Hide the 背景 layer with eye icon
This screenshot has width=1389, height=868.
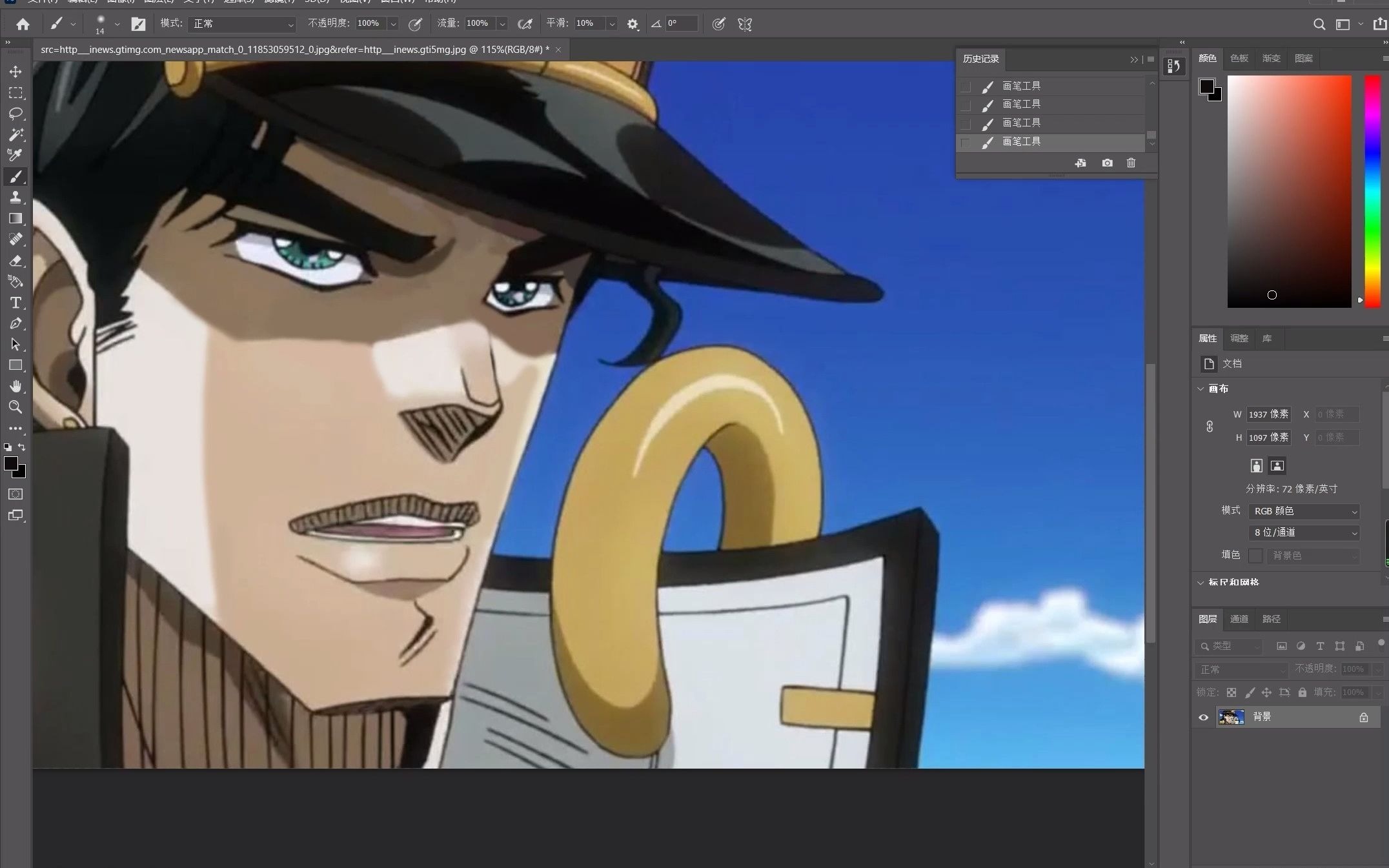click(x=1203, y=717)
